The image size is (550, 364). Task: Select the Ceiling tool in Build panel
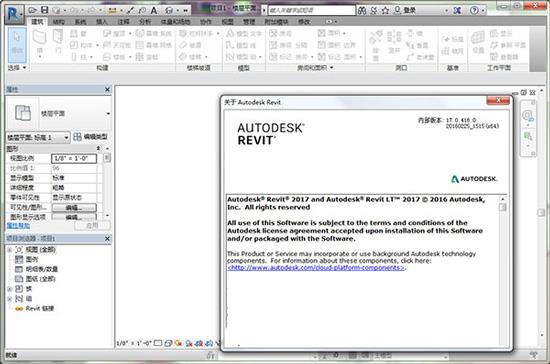click(x=116, y=45)
